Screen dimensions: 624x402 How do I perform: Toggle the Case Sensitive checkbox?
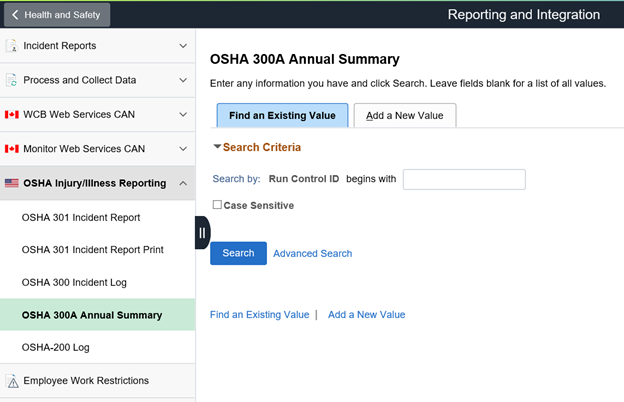click(217, 205)
